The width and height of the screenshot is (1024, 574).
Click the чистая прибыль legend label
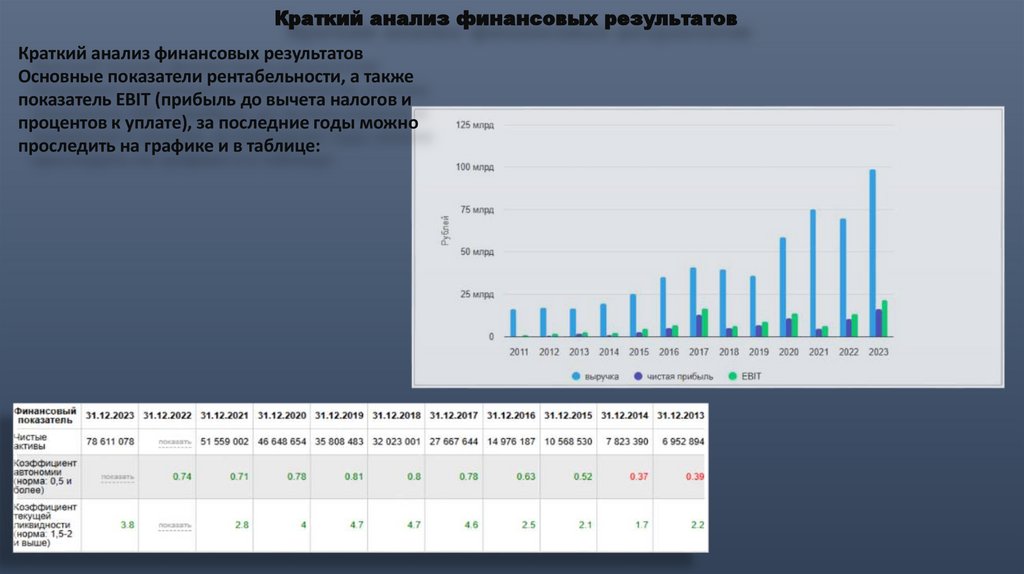pyautogui.click(x=680, y=377)
